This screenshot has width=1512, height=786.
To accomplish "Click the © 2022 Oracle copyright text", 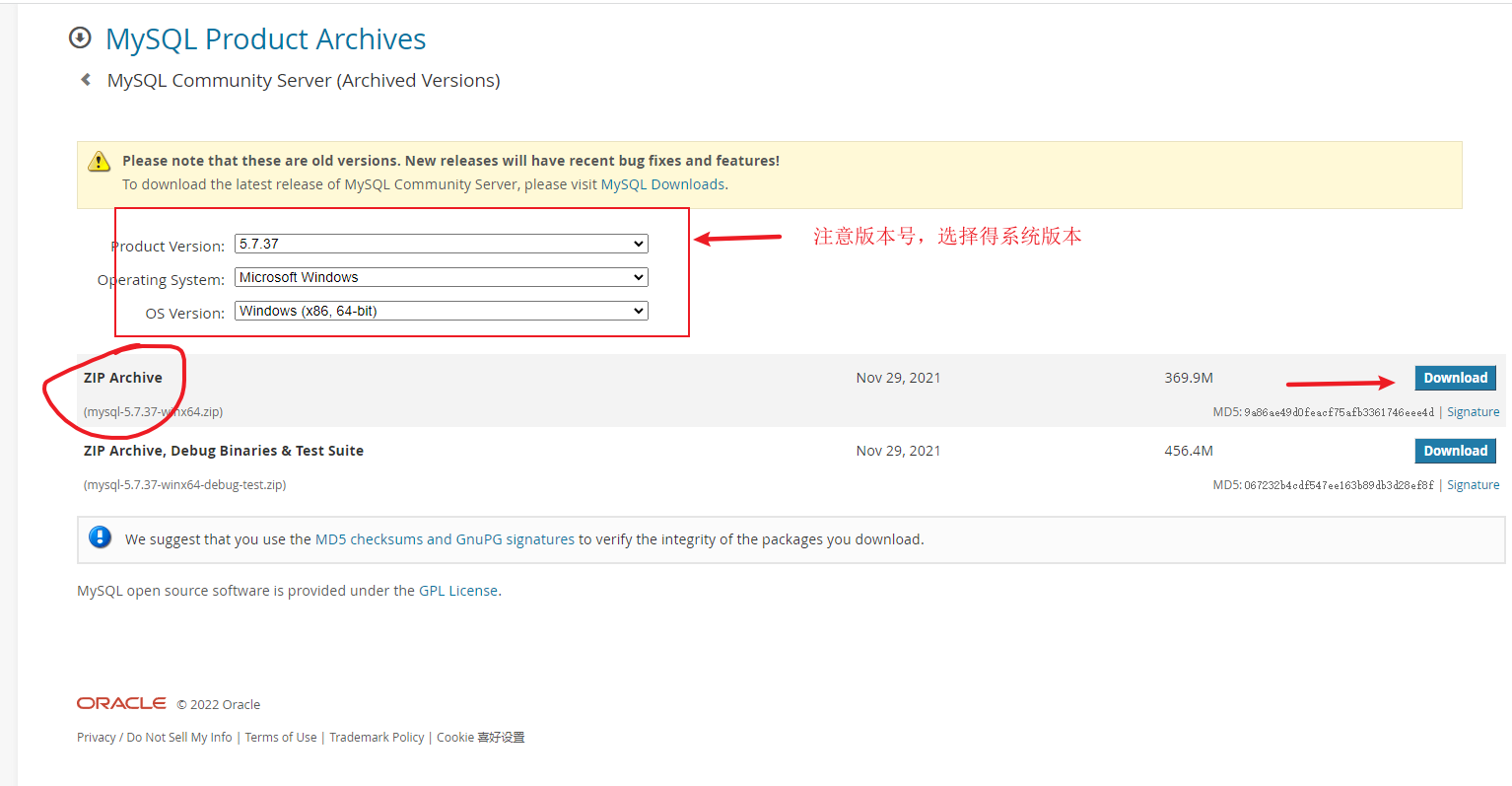I will (x=219, y=705).
